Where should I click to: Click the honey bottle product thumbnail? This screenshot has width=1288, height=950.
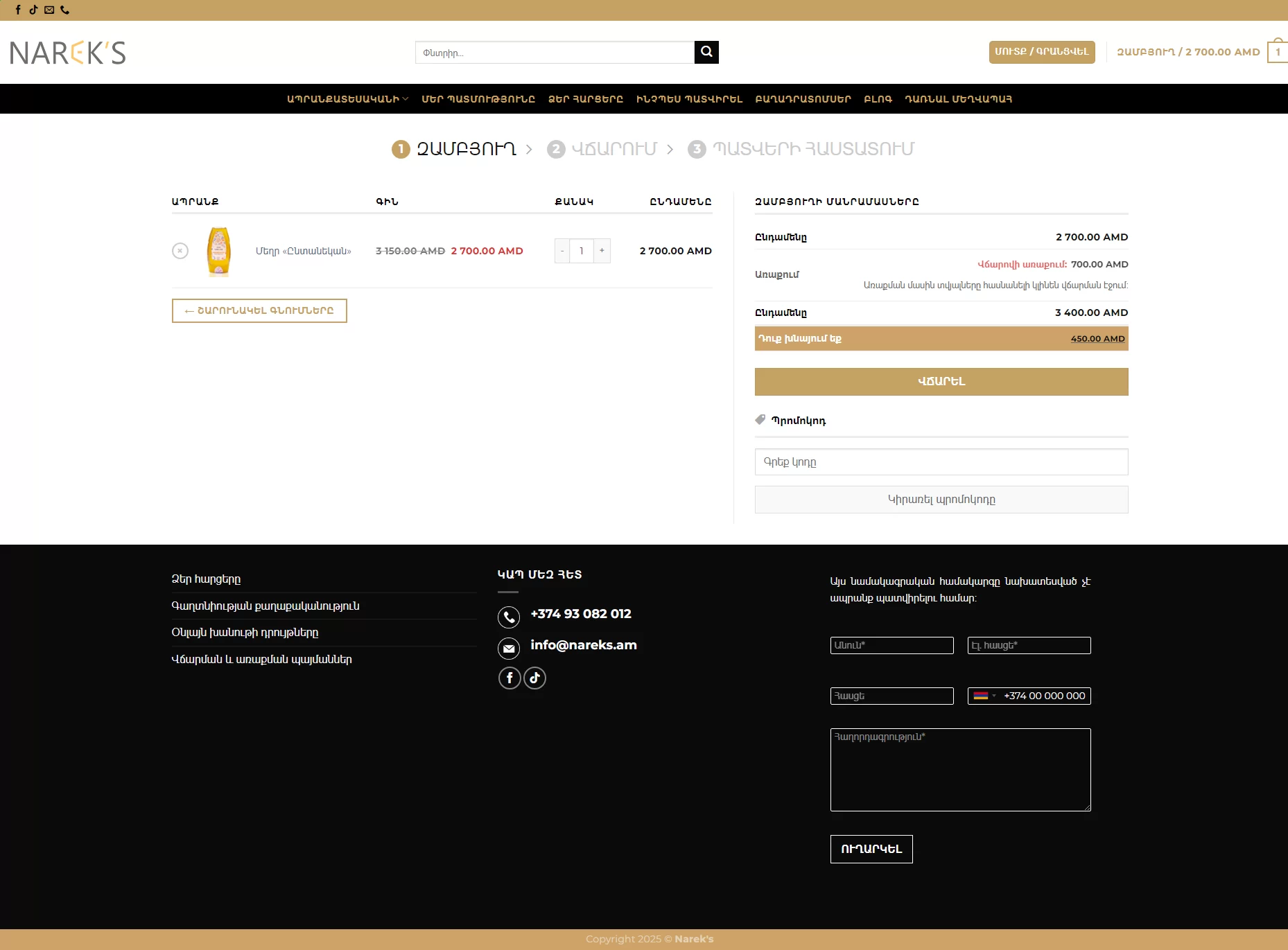[219, 251]
